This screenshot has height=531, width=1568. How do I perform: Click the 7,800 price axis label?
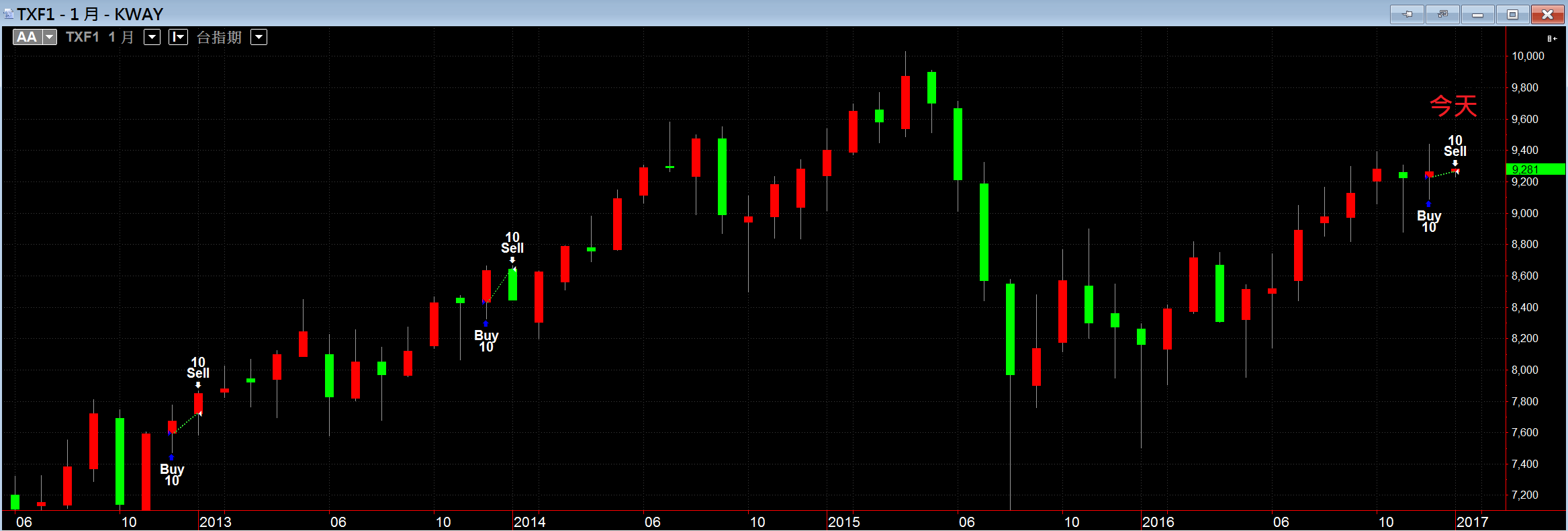tap(1524, 401)
